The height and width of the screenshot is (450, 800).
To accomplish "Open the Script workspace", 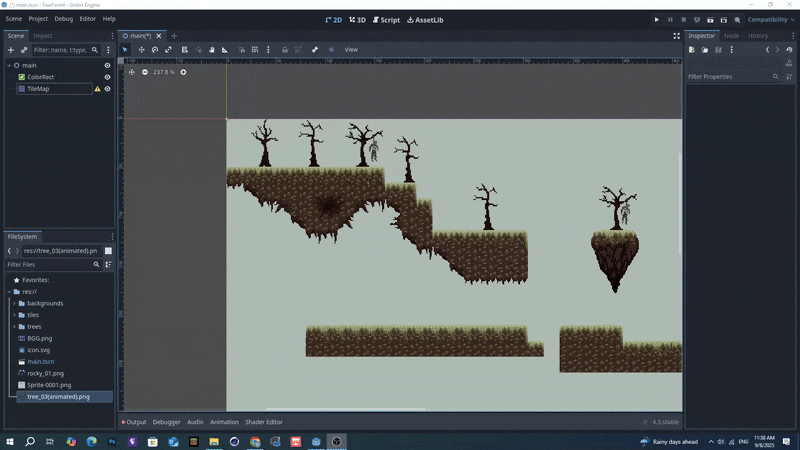I will click(384, 19).
